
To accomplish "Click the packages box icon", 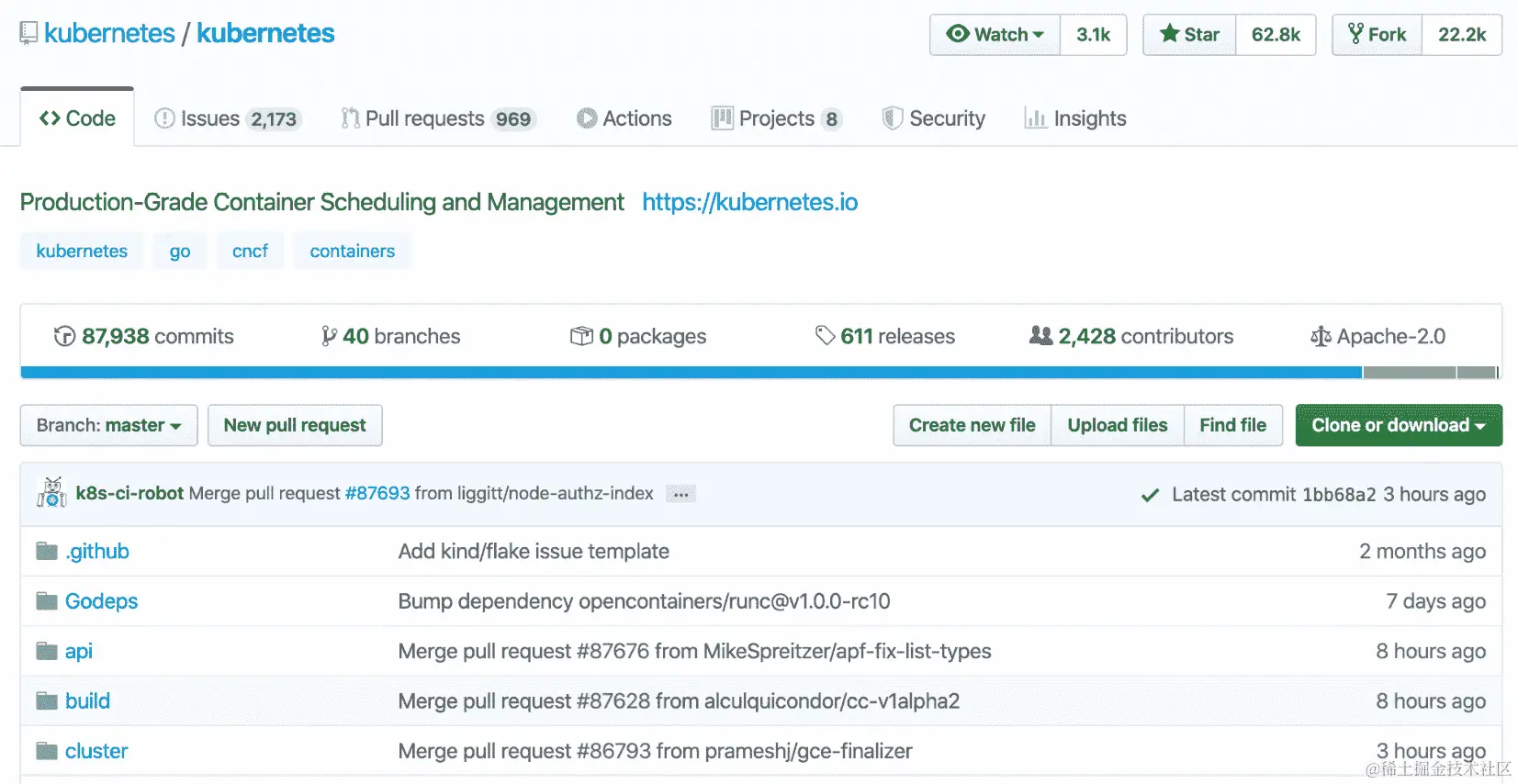I will coord(581,336).
